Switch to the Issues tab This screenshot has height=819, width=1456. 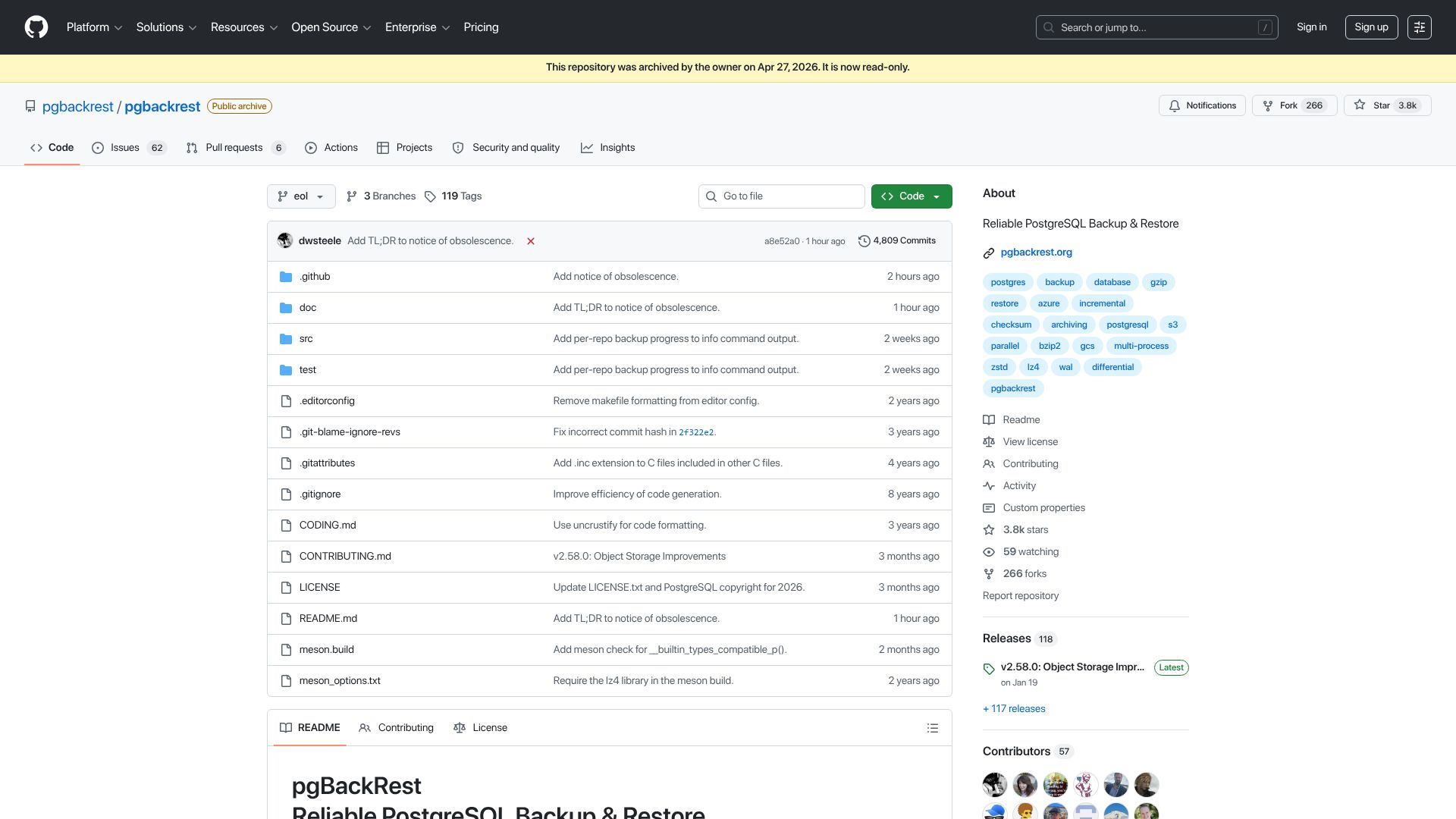[x=128, y=148]
